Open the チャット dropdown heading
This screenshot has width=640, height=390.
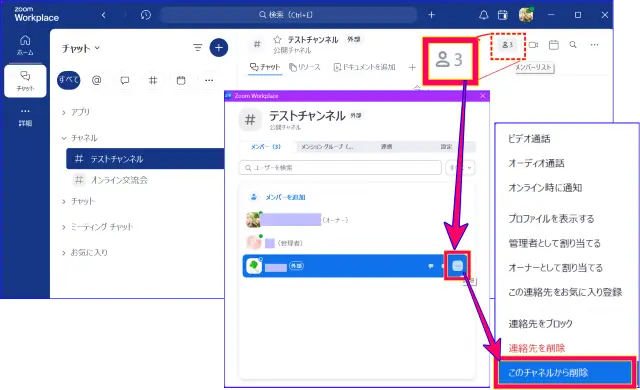point(81,48)
